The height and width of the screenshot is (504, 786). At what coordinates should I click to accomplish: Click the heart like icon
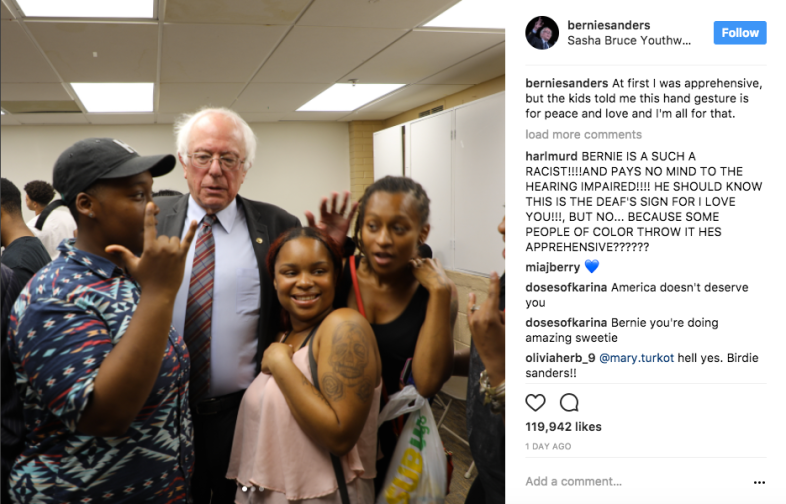[x=535, y=402]
